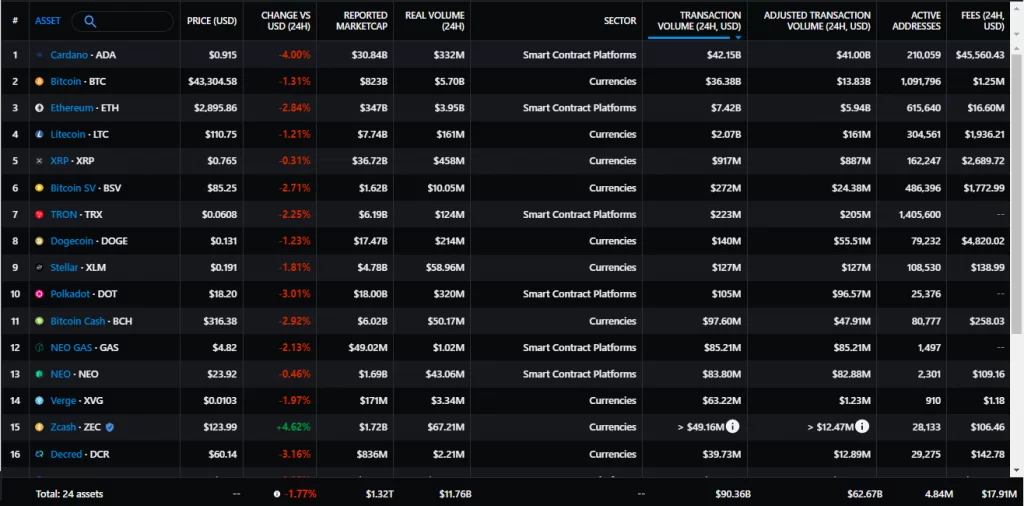Viewport: 1024px width, 506px height.
Task: Click the TRON red coin icon
Action: point(39,214)
